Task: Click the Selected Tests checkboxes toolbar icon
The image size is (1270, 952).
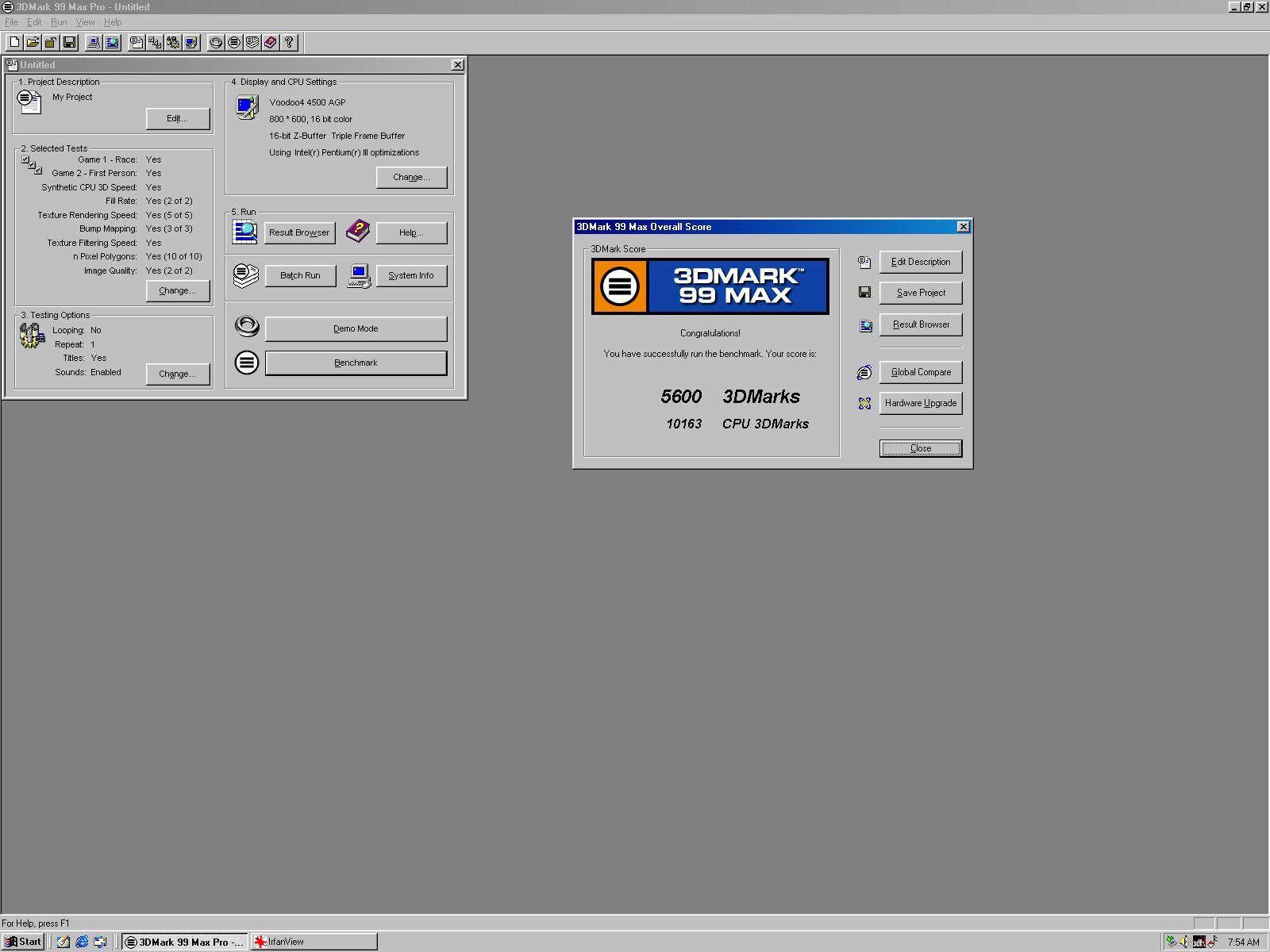Action: 155,42
